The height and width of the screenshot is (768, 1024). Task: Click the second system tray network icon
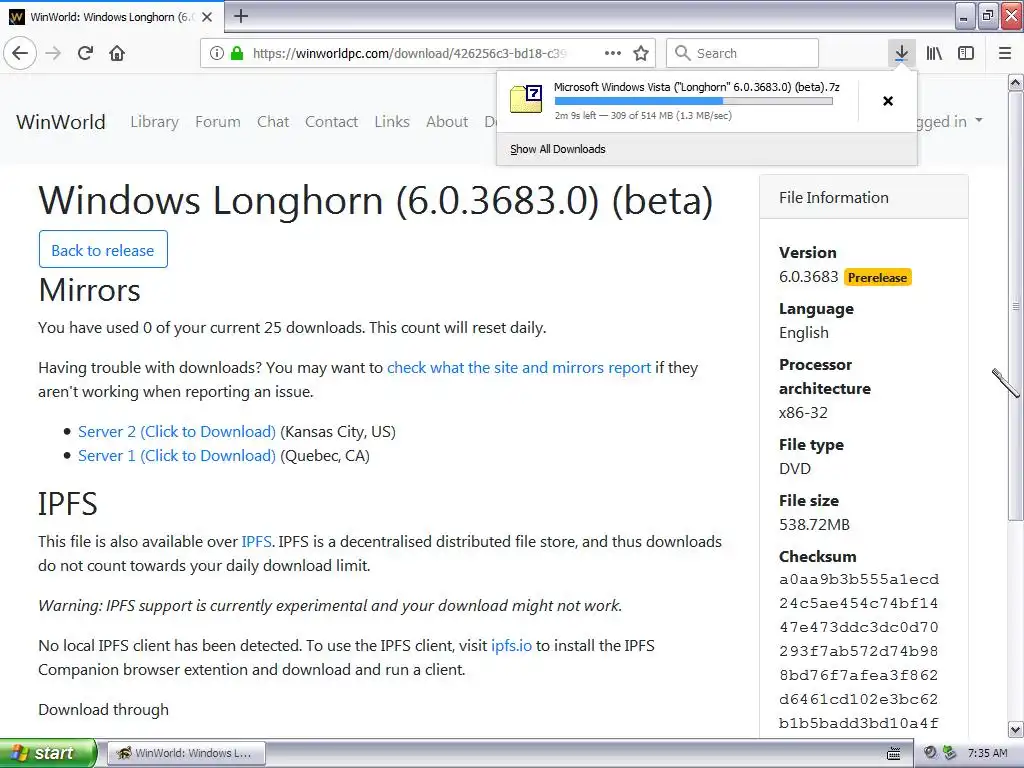[x=950, y=752]
